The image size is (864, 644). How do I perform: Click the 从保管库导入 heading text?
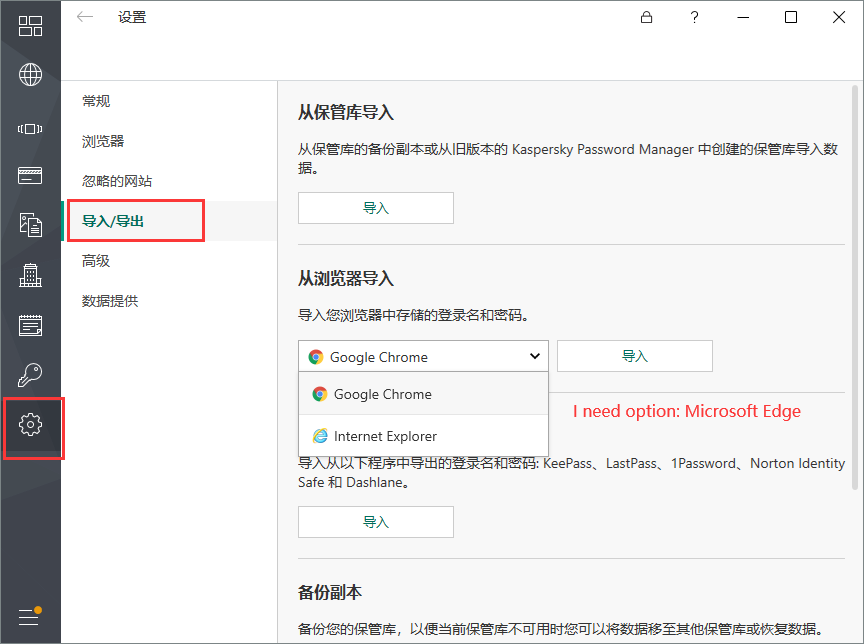point(346,112)
